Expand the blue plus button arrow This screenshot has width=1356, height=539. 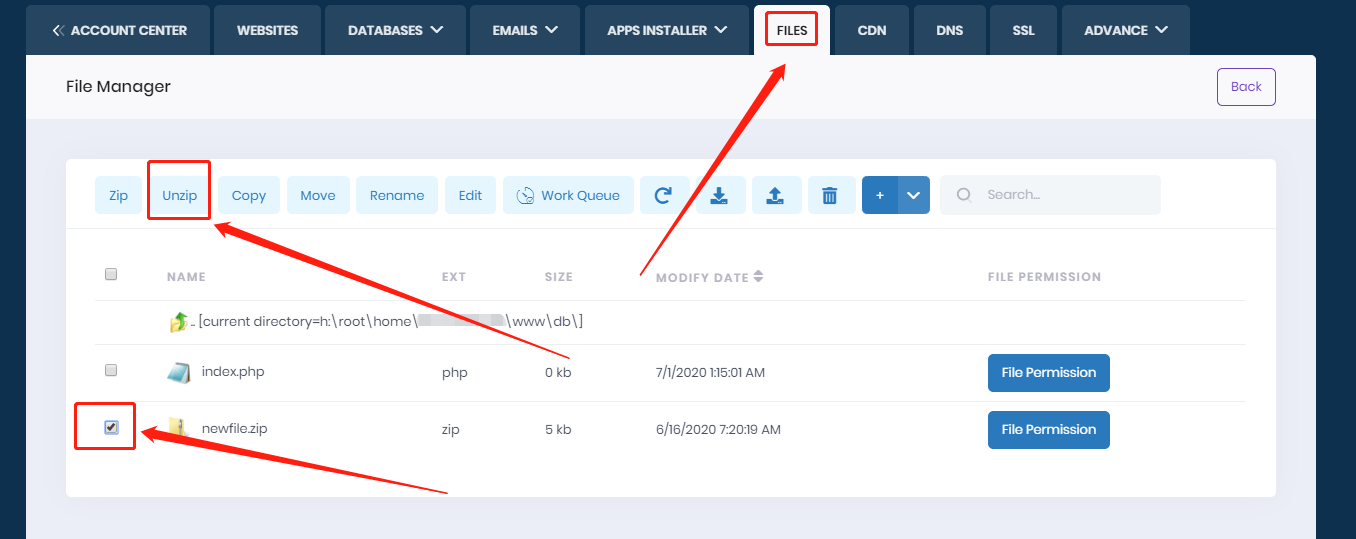tap(913, 195)
